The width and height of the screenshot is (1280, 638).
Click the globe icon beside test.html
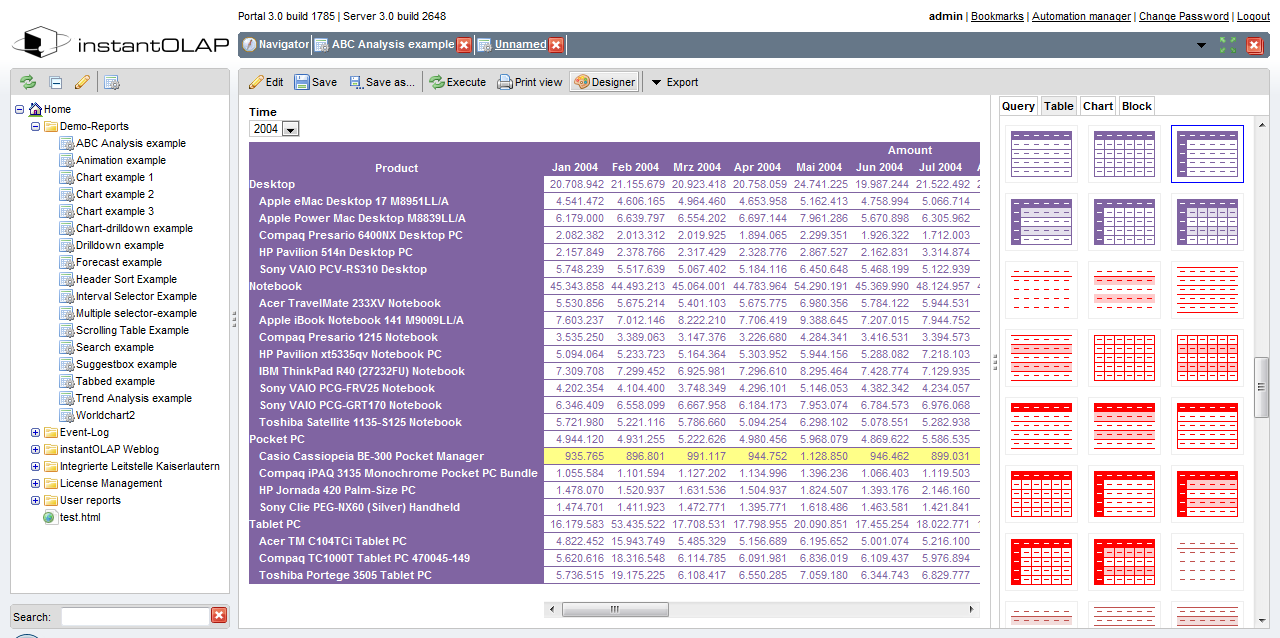pos(51,517)
